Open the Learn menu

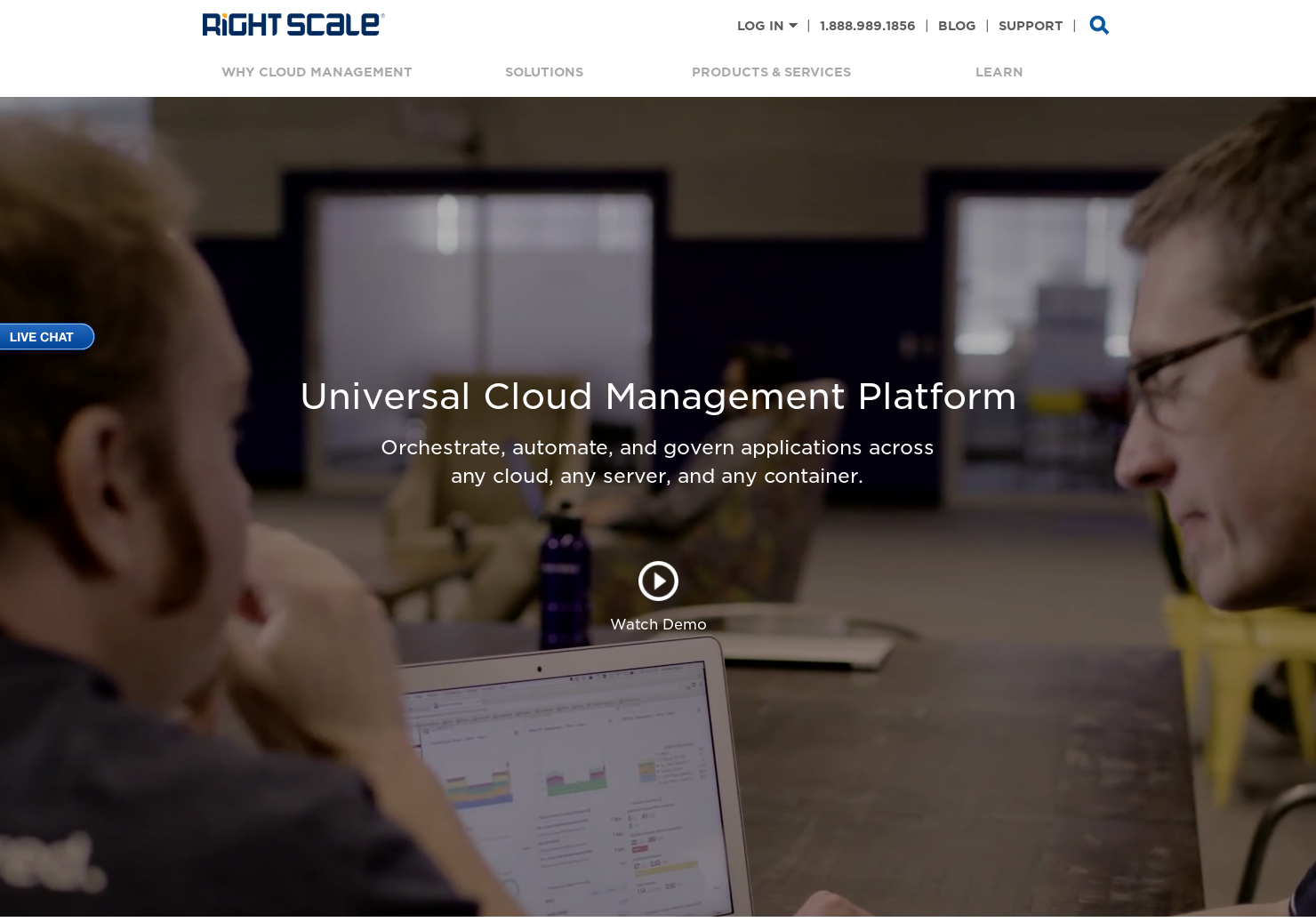[x=999, y=72]
